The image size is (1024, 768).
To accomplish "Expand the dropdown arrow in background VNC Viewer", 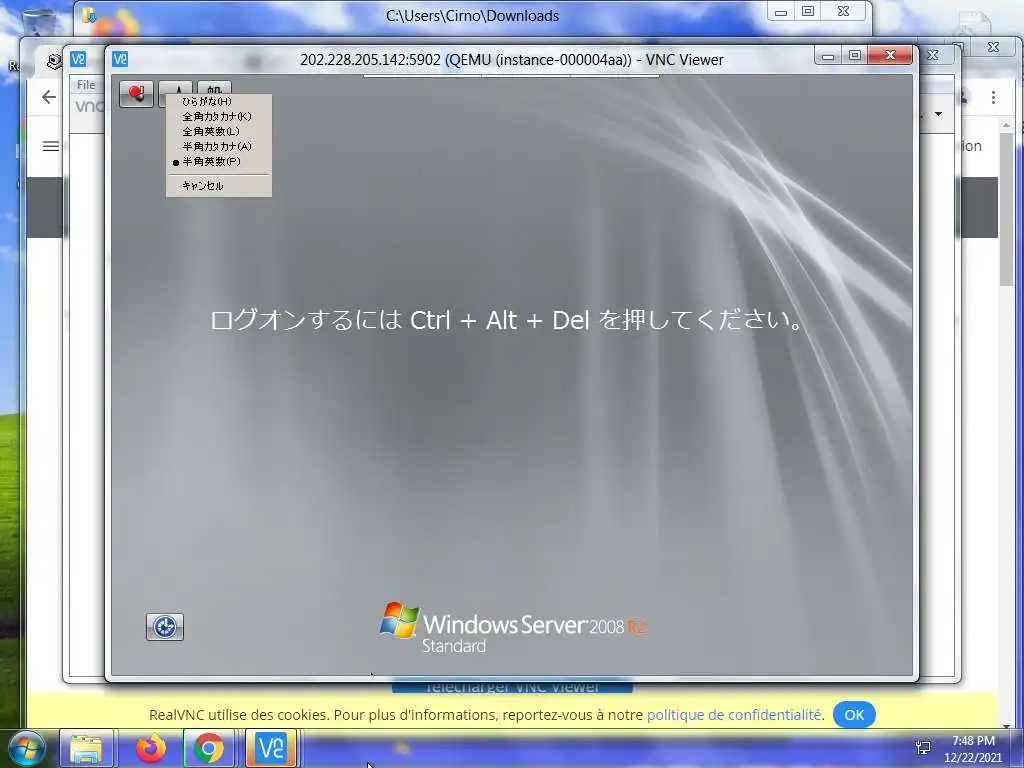I will pyautogui.click(x=938, y=114).
